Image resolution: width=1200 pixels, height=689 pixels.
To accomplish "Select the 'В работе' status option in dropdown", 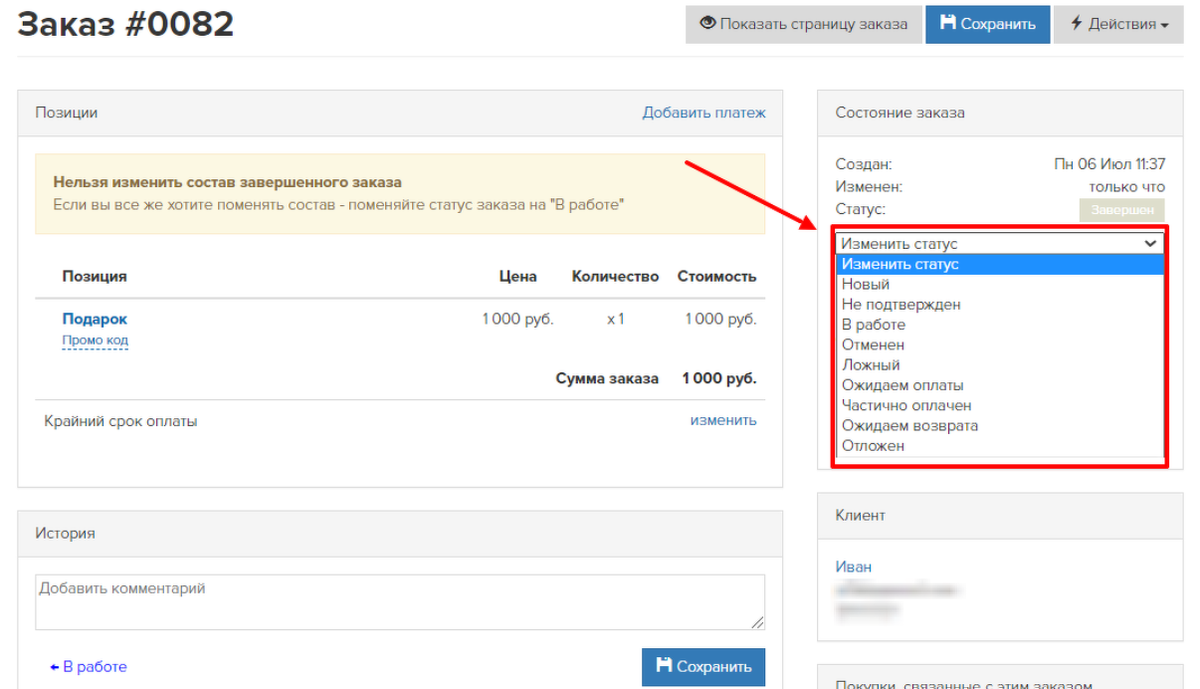I will pos(1000,325).
